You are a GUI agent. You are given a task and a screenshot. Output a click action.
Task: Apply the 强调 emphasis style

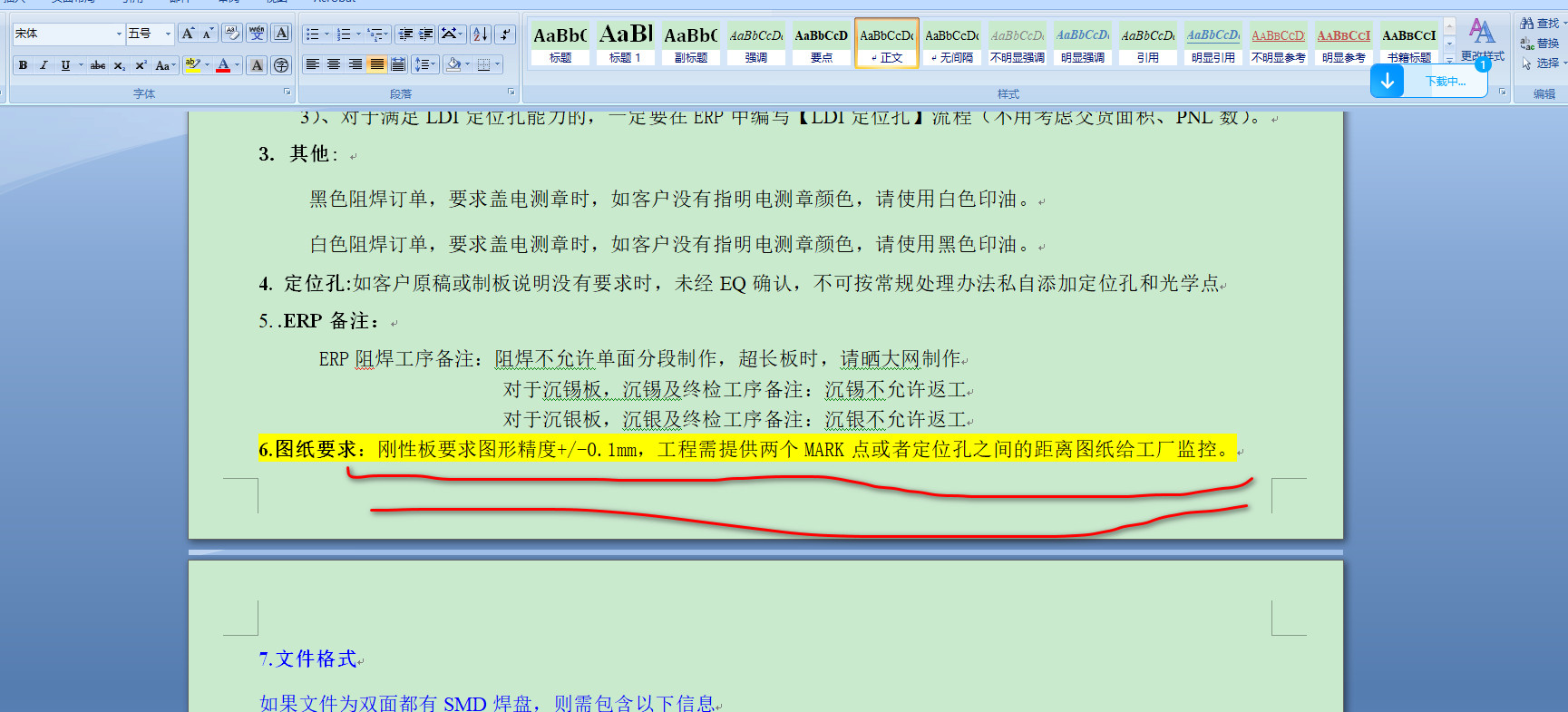tap(756, 44)
